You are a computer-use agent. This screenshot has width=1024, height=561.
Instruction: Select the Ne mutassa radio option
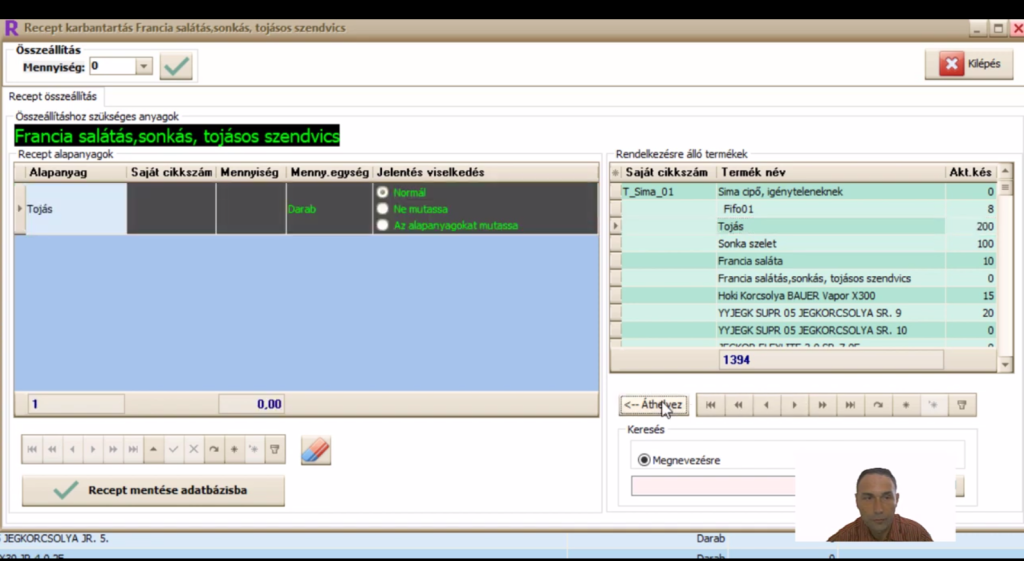[382, 209]
